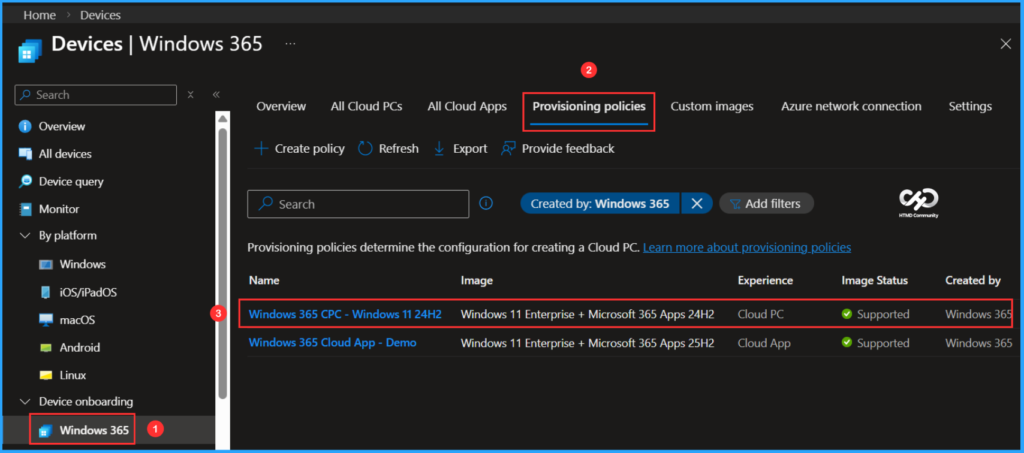Click the Windows 365 sidebar icon
Screen dimensions: 1024x453
45,430
